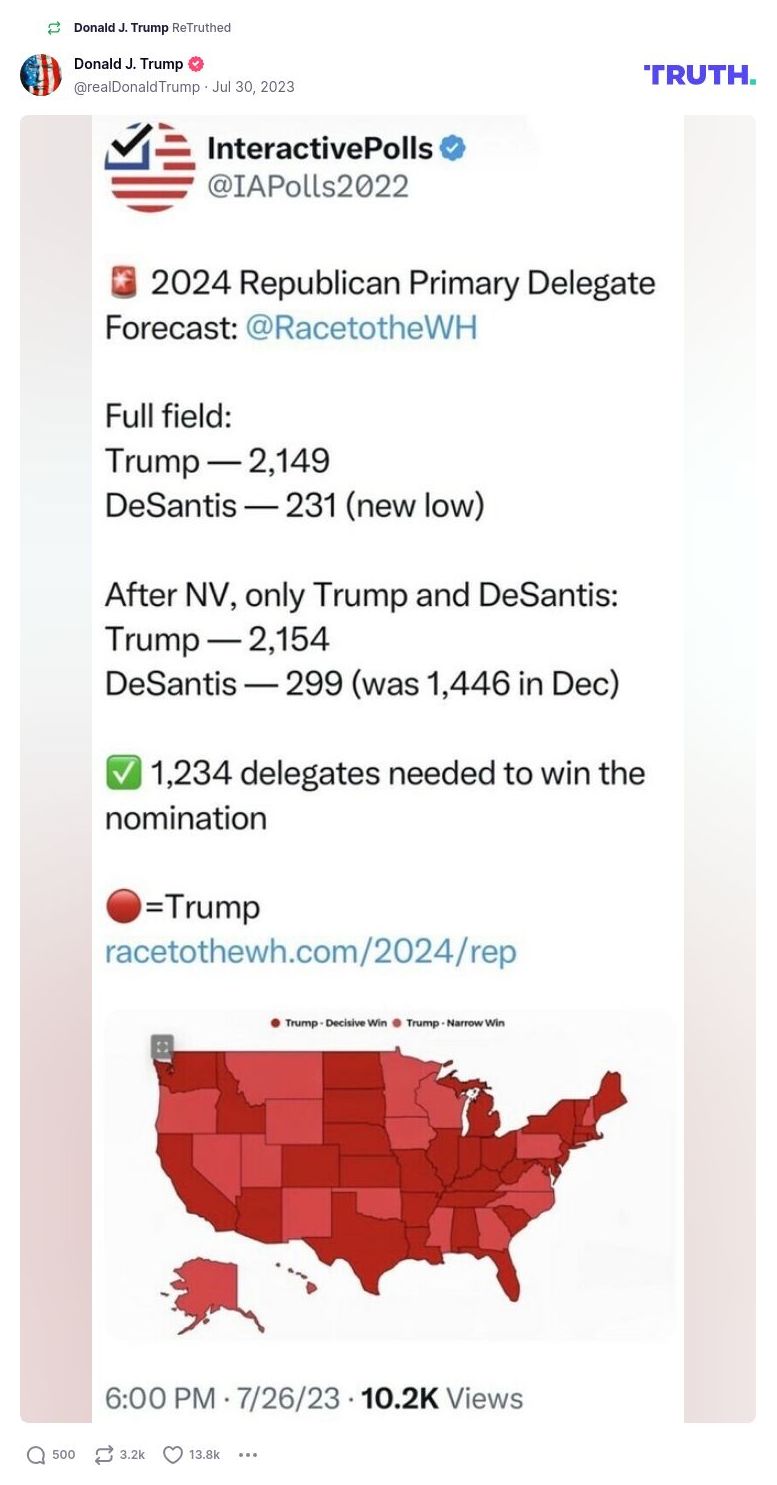This screenshot has height=1485, width=777.
Task: Click the InteractivePolls flag checkmark avatar
Action: point(150,166)
